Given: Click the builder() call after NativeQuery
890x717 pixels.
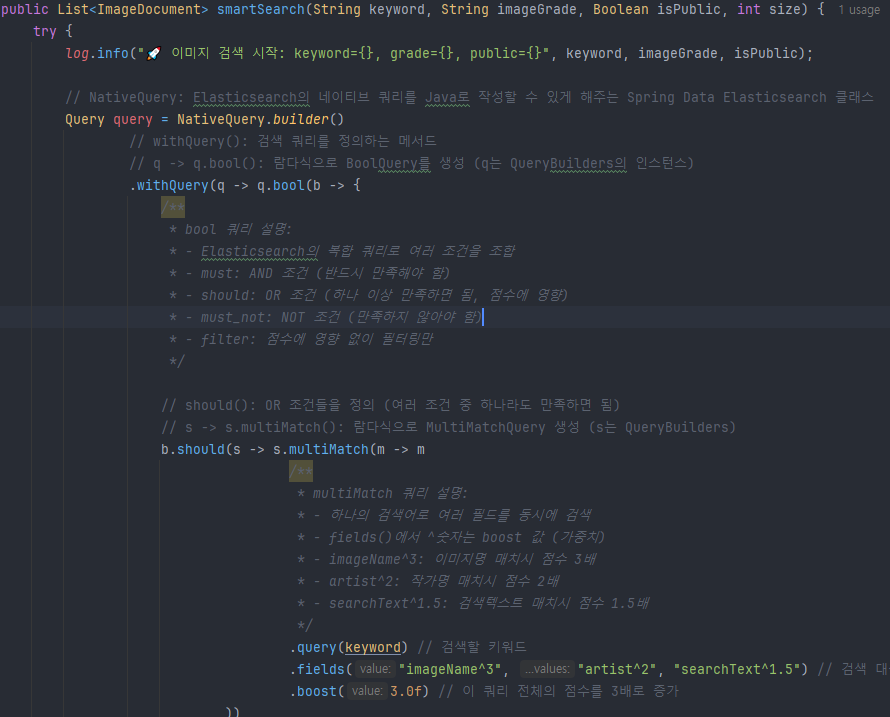Looking at the screenshot, I should point(304,119).
